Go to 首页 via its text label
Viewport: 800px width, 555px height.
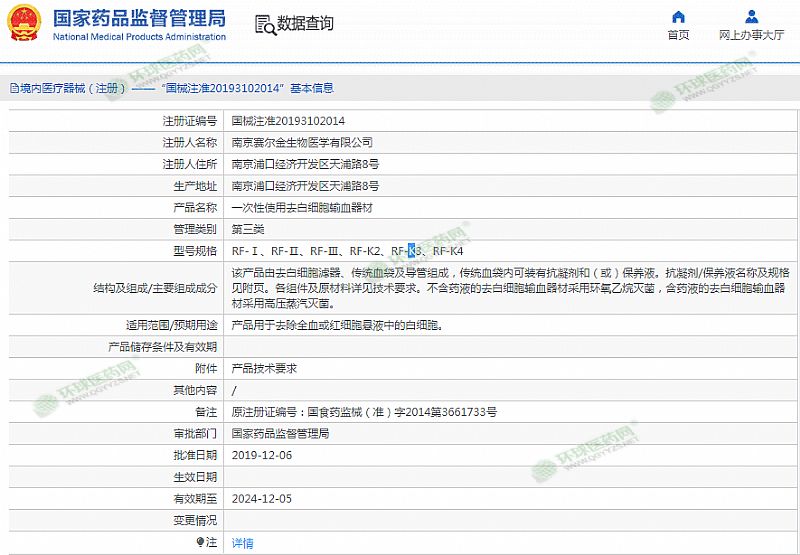click(678, 35)
